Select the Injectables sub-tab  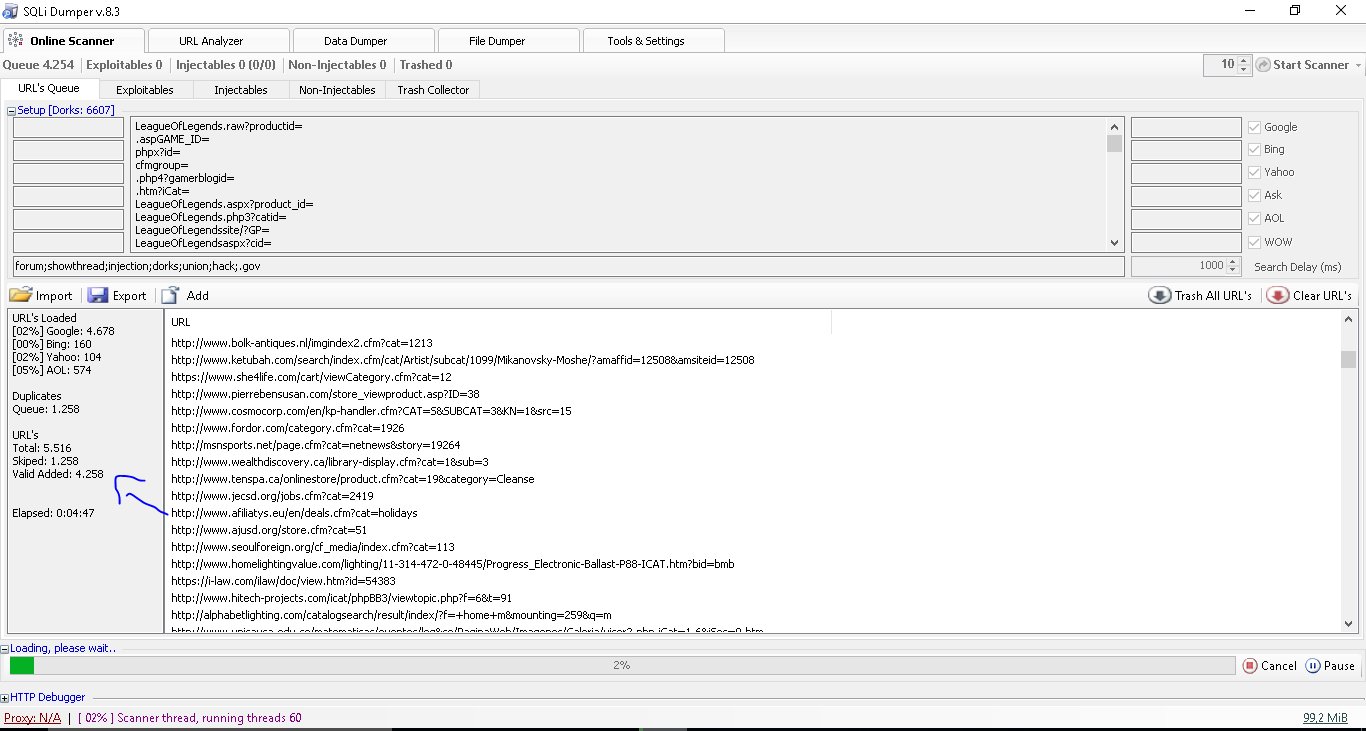[241, 90]
